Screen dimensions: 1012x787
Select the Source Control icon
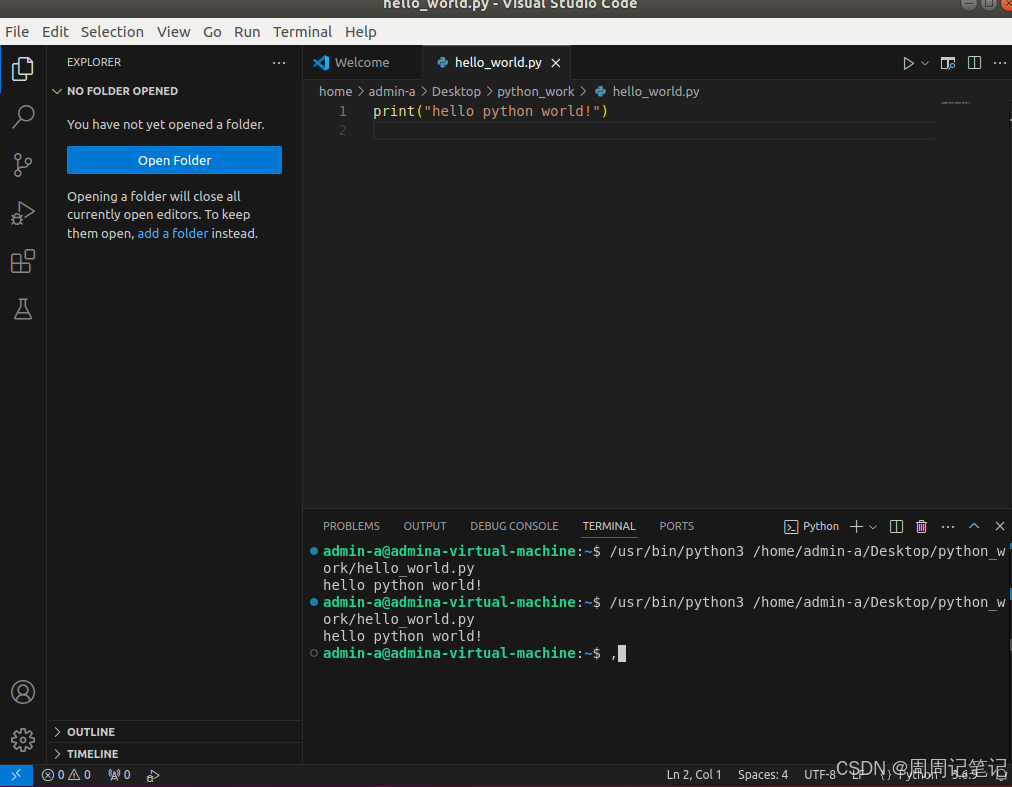22,165
